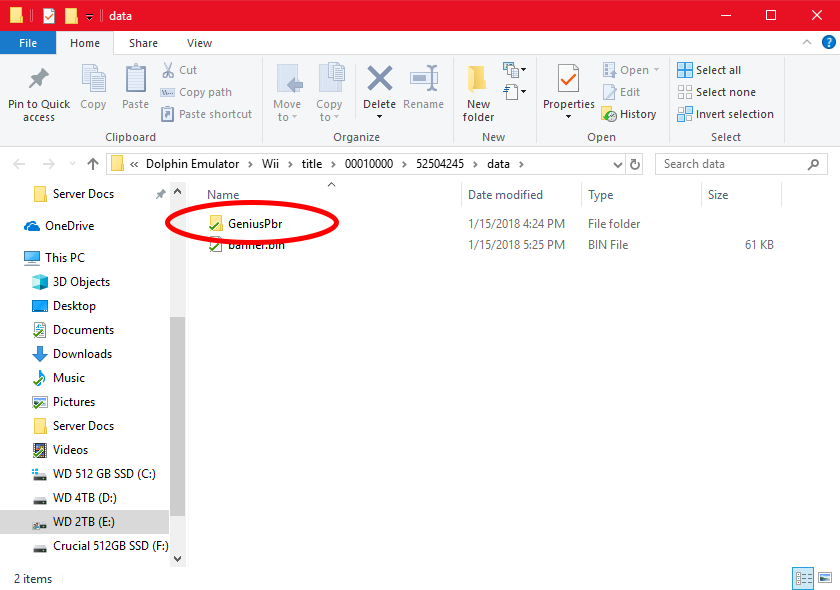
Task: Click the Pin to Quick access icon
Action: tap(39, 80)
